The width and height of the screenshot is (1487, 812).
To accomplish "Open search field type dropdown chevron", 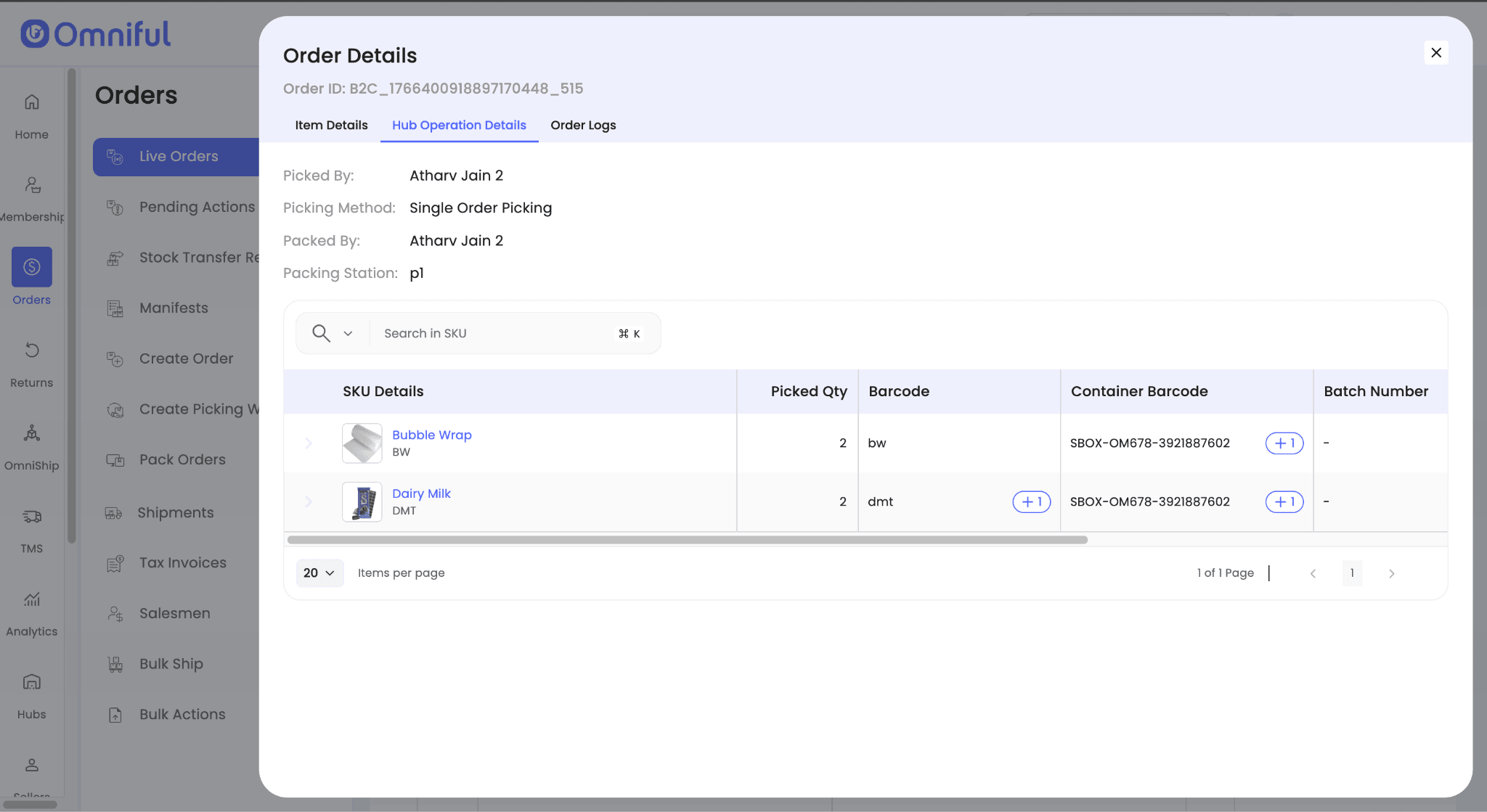I will [x=348, y=334].
